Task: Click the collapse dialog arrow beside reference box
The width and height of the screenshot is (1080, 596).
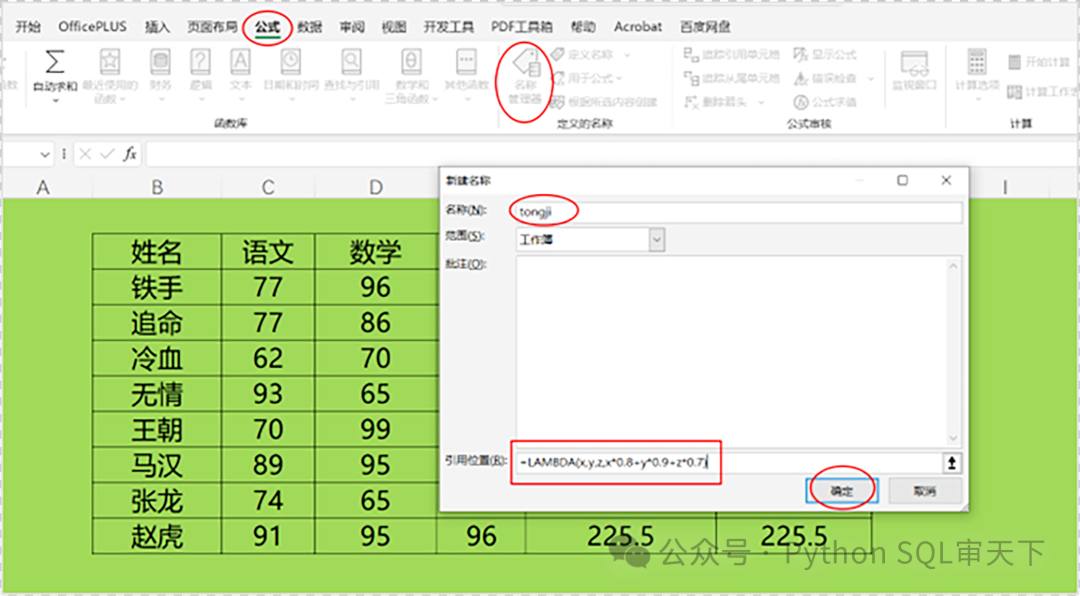Action: 951,462
